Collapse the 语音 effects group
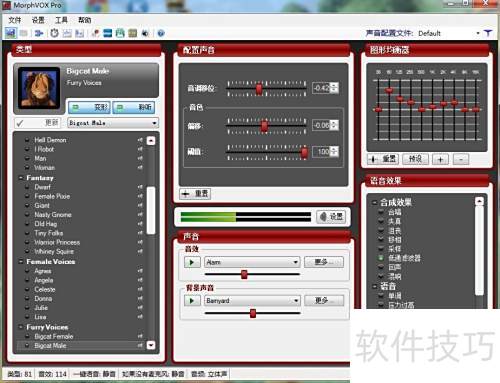500x383 pixels. coord(375,286)
